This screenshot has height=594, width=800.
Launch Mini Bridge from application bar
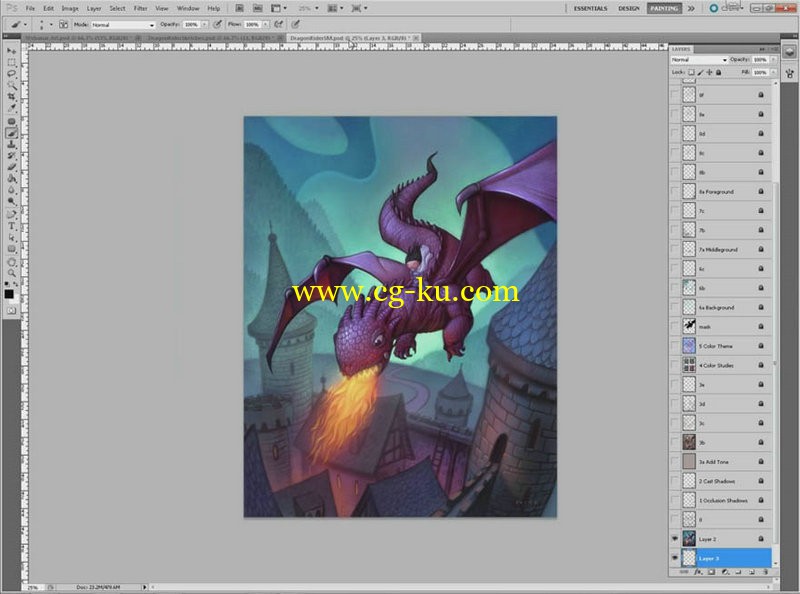258,8
